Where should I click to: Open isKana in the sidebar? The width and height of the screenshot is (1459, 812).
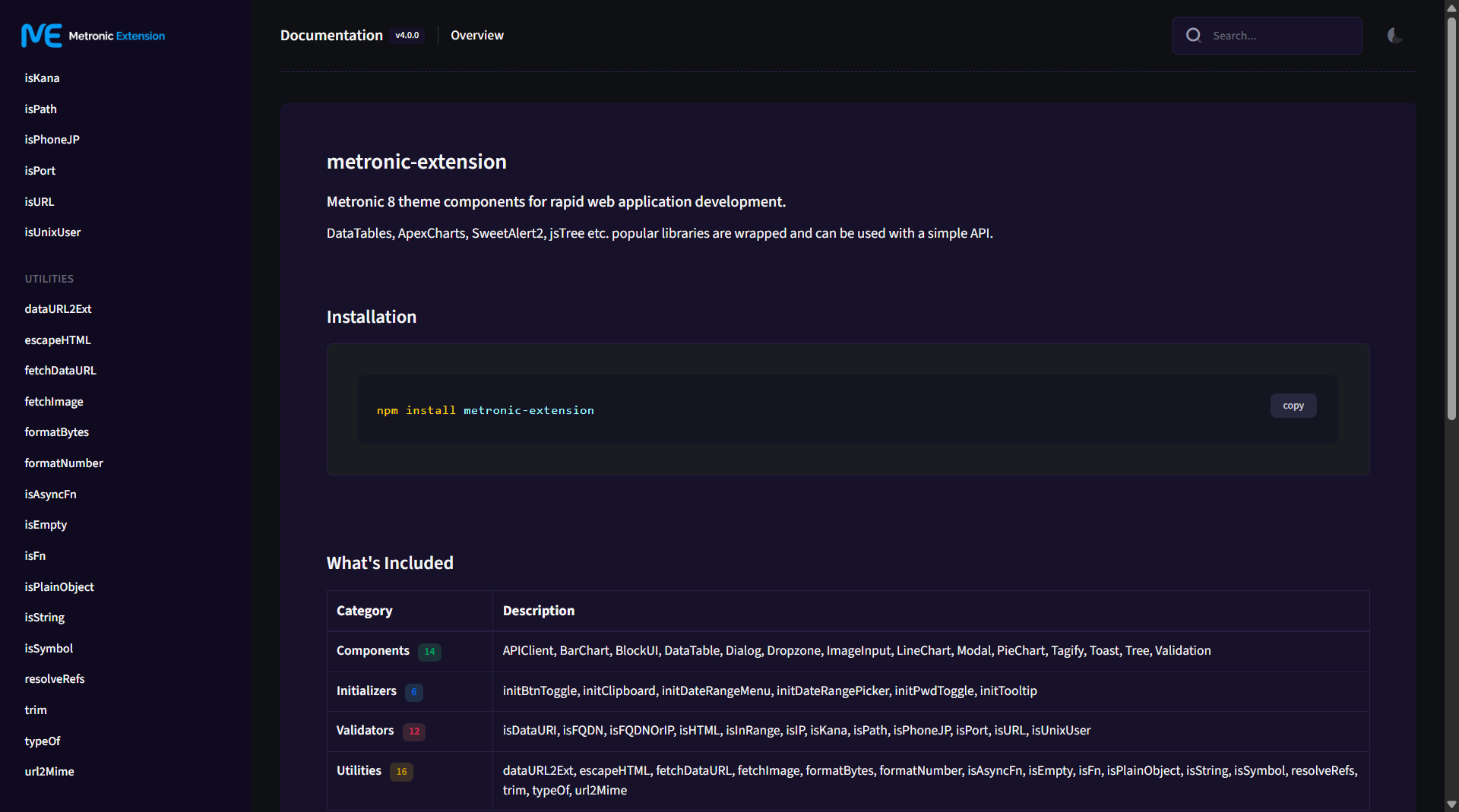pos(42,78)
